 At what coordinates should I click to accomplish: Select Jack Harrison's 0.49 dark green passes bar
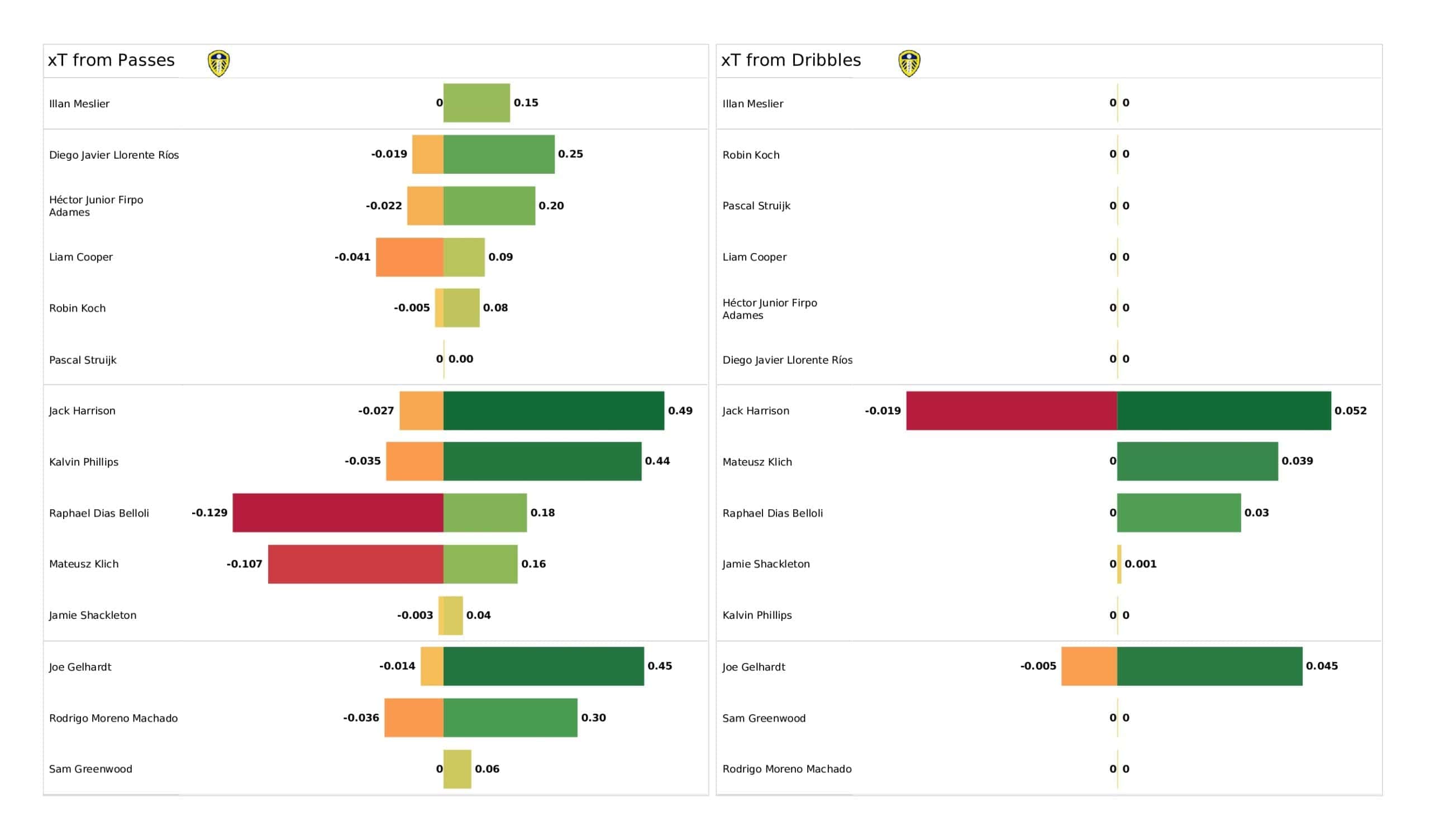coord(554,411)
